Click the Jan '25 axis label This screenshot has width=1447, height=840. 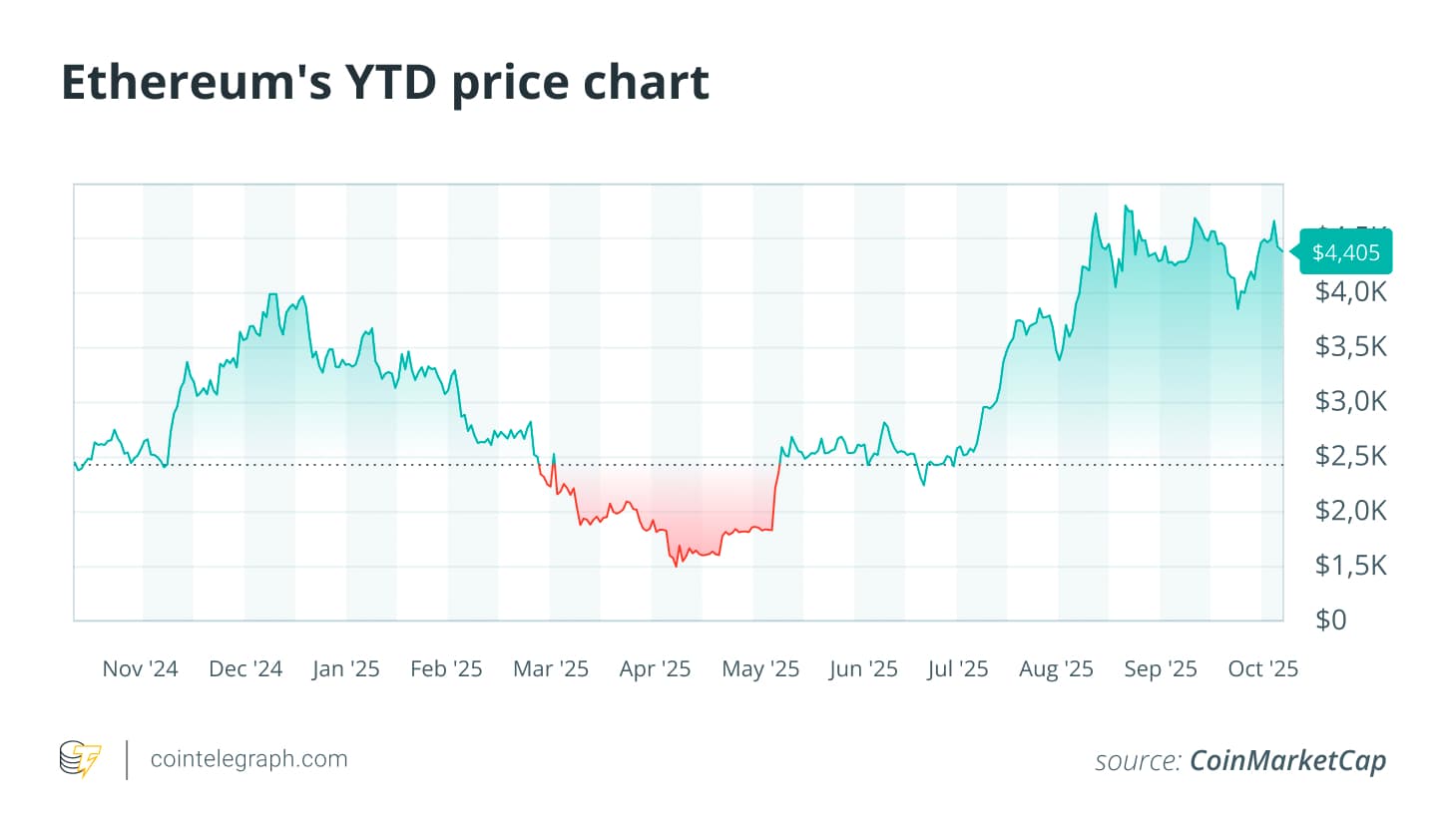345,669
